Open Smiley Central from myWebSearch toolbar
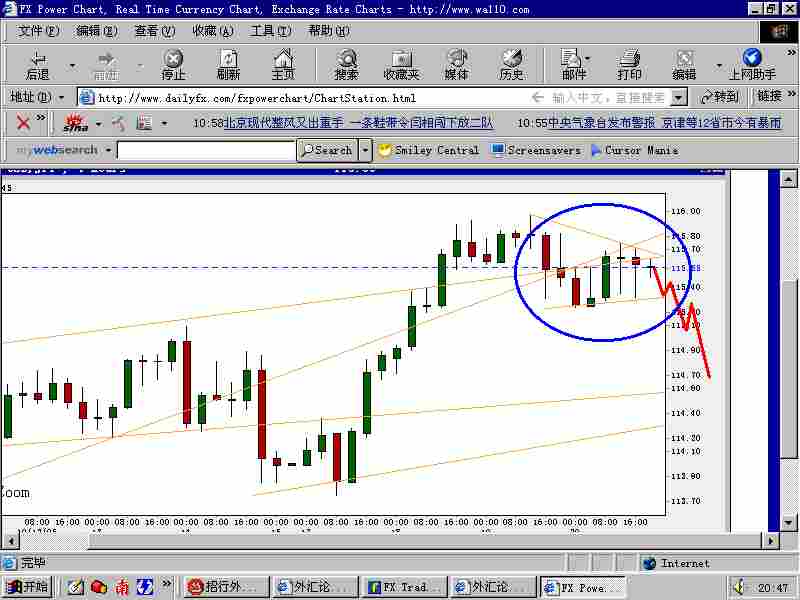This screenshot has height=600, width=800. [429, 150]
